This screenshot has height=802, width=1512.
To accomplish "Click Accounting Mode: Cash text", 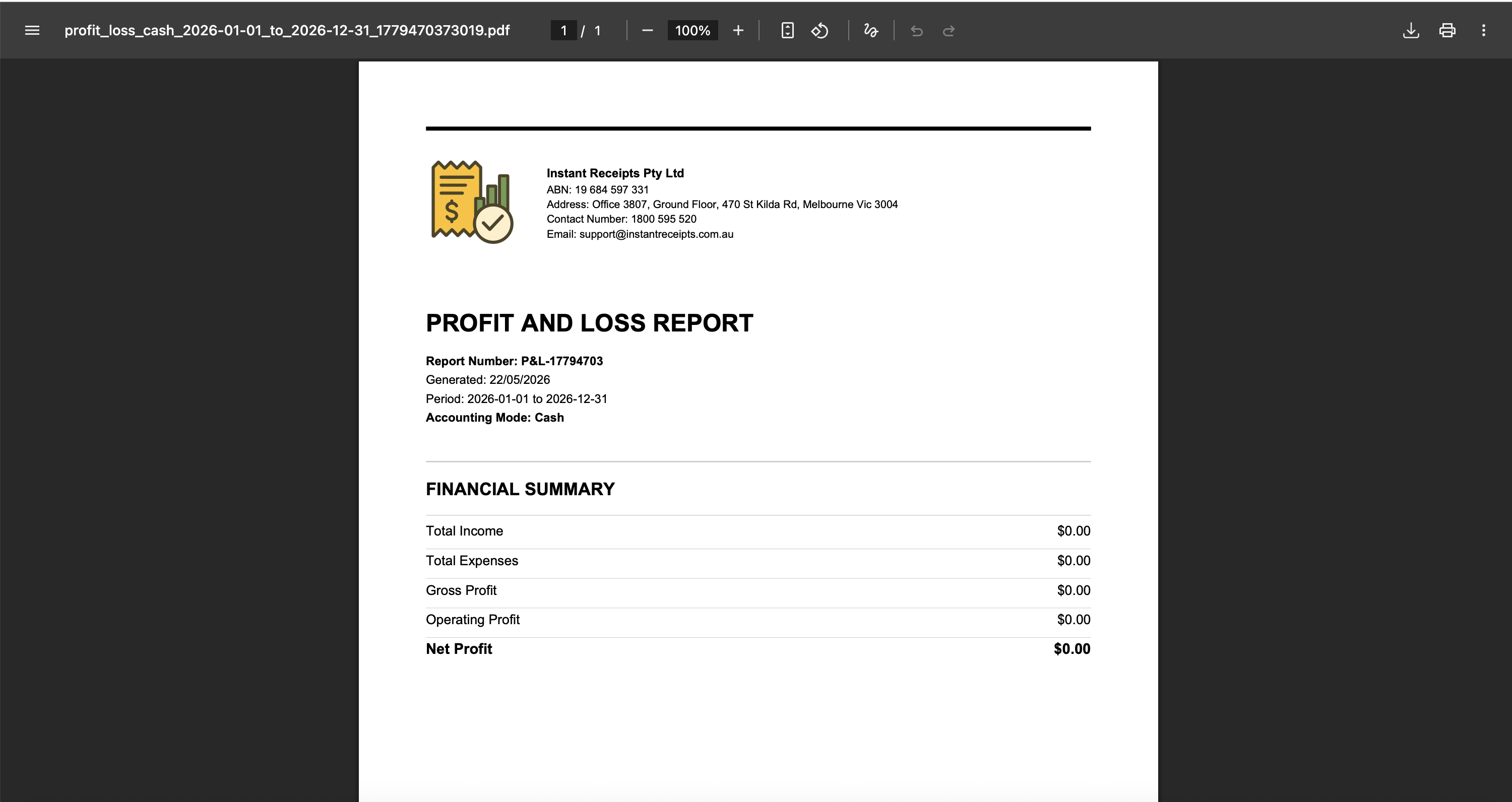I will [495, 418].
